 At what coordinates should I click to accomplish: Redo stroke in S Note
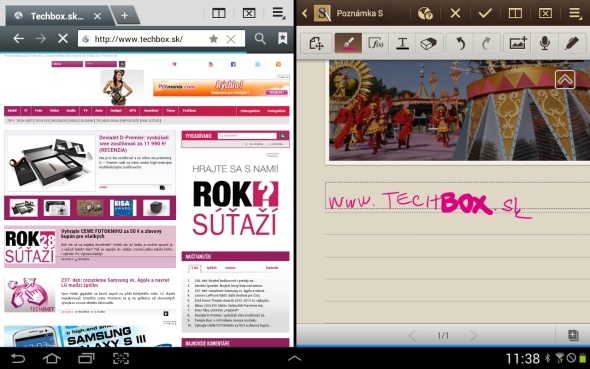(x=486, y=43)
